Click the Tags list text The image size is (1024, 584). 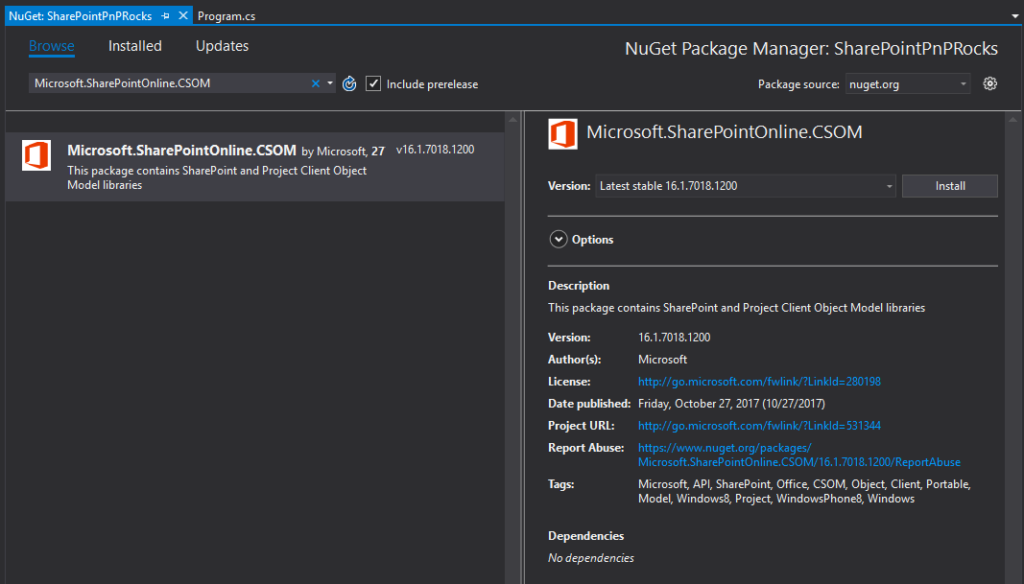(805, 491)
